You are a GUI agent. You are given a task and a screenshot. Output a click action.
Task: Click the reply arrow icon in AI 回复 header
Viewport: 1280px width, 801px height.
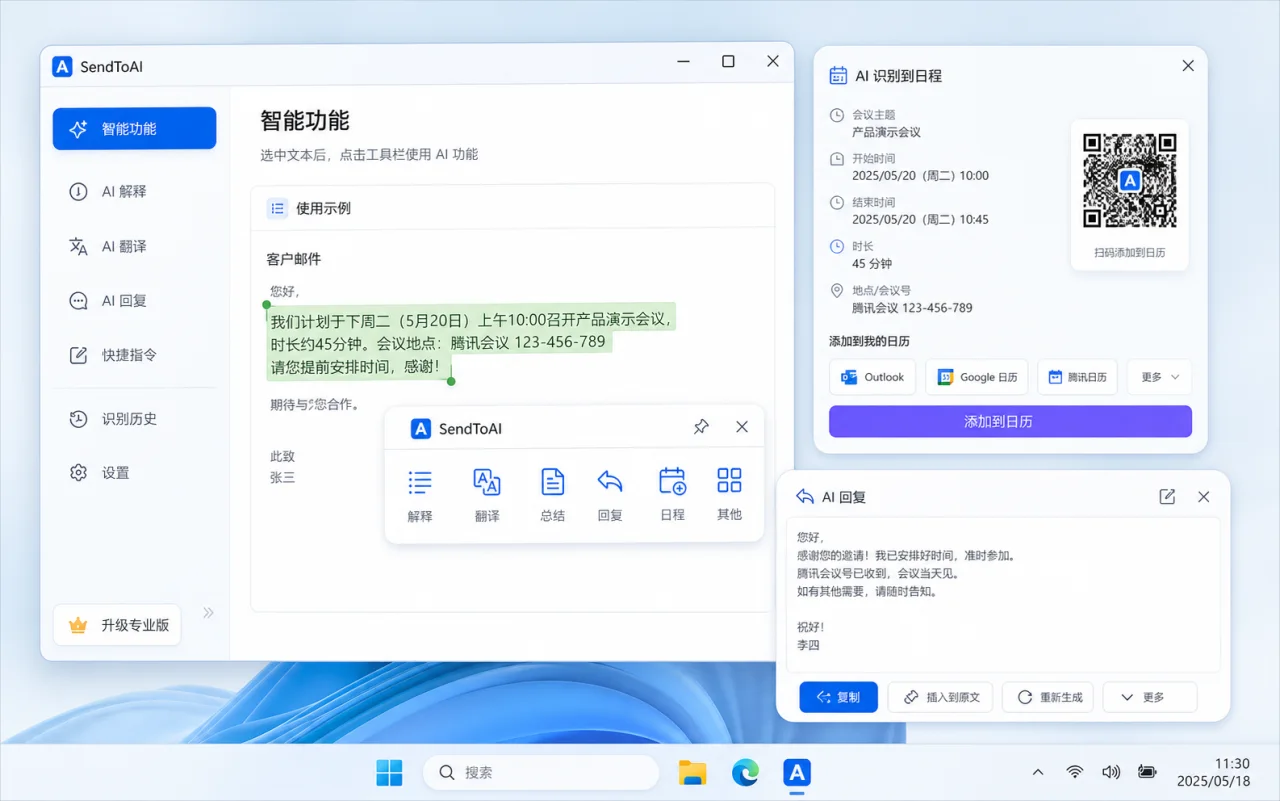805,497
